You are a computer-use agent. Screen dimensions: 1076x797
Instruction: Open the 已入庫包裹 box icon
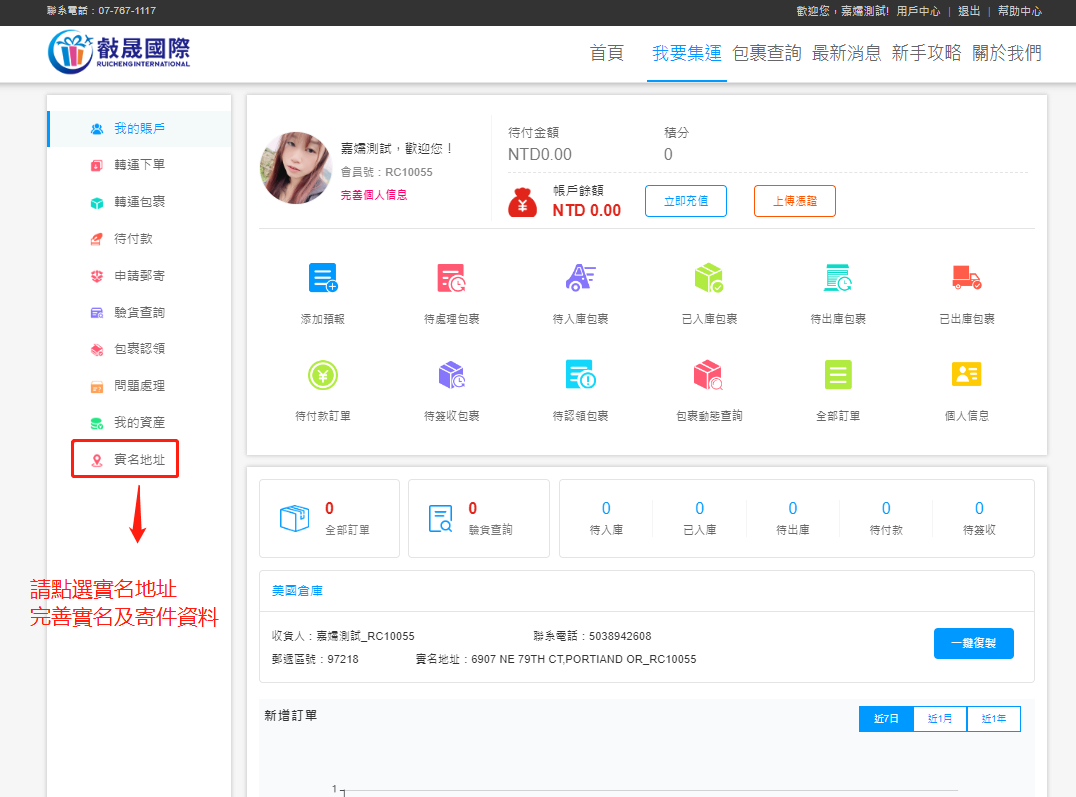click(x=708, y=278)
